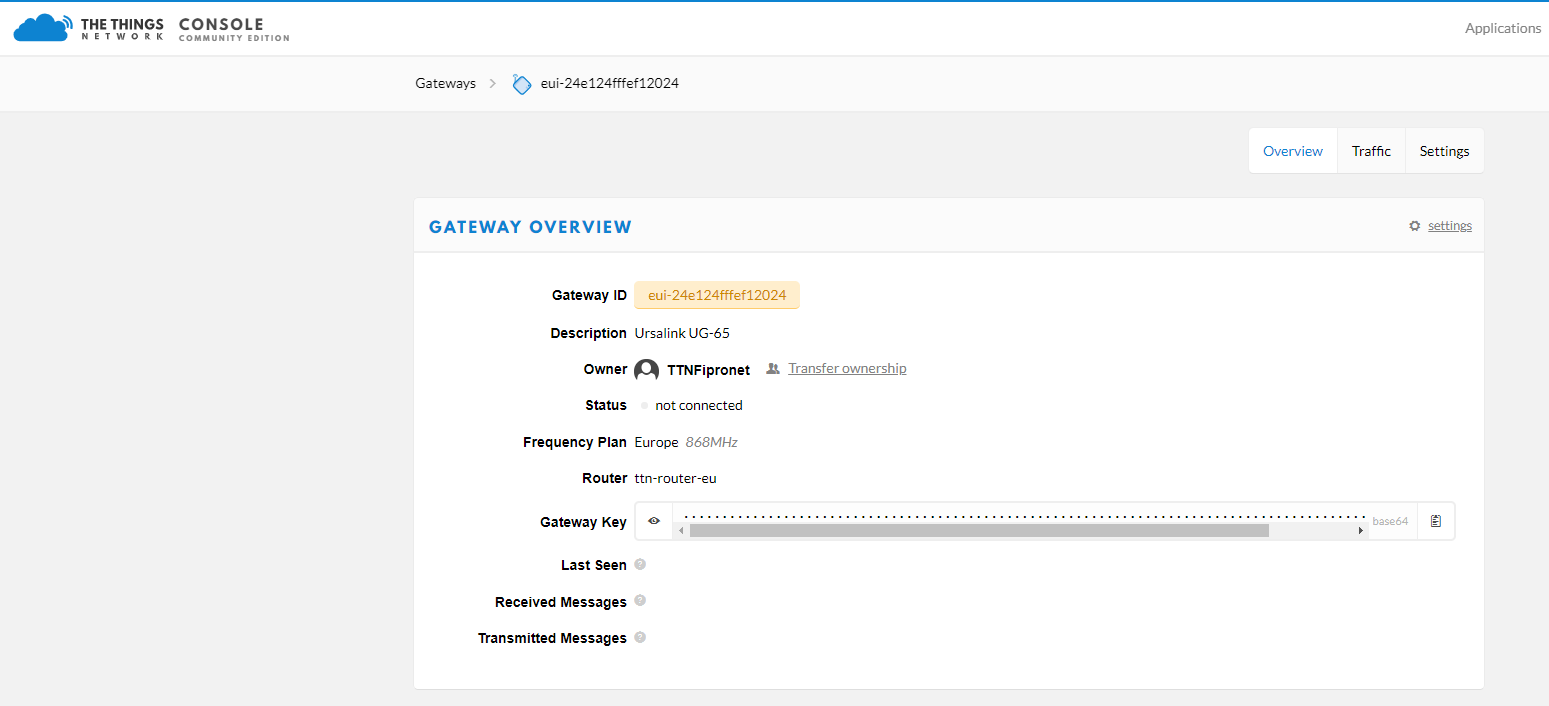Click the Received Messages help icon

[x=640, y=601]
